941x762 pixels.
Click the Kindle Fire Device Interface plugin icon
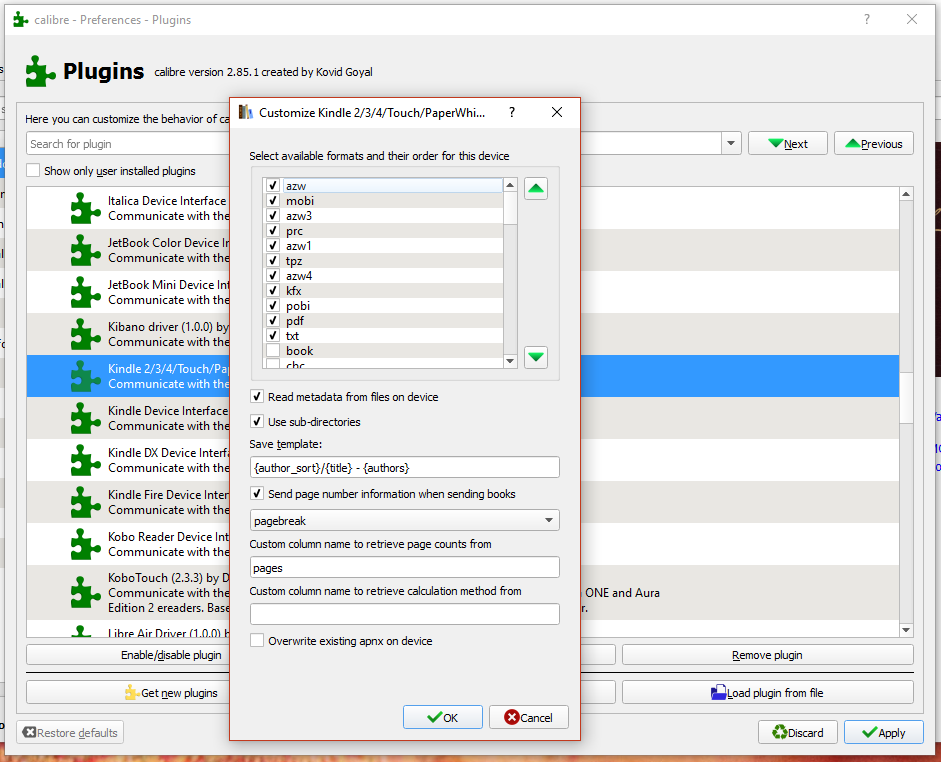pos(85,501)
